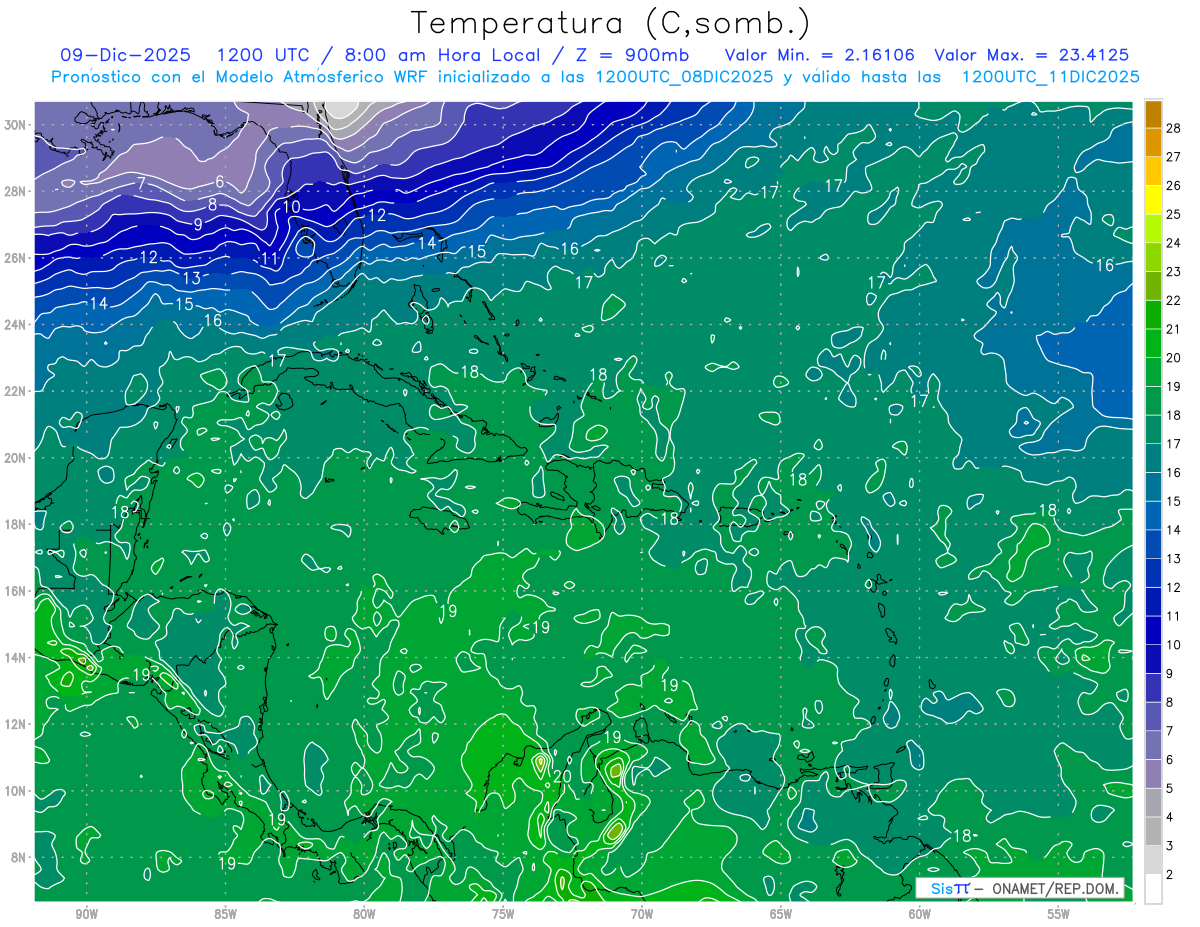The width and height of the screenshot is (1200, 927).
Task: Select the date text '09-Dic-2025'
Action: [128, 55]
